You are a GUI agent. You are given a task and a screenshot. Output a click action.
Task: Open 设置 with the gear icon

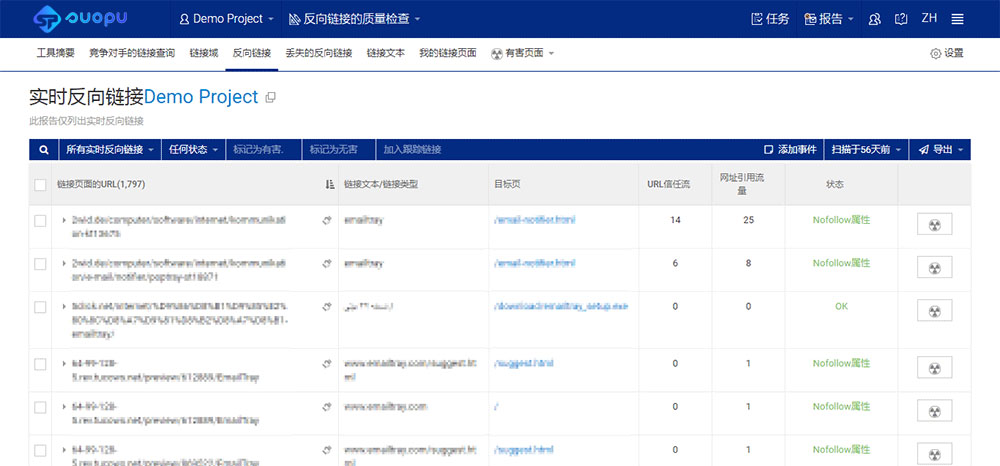pyautogui.click(x=947, y=54)
